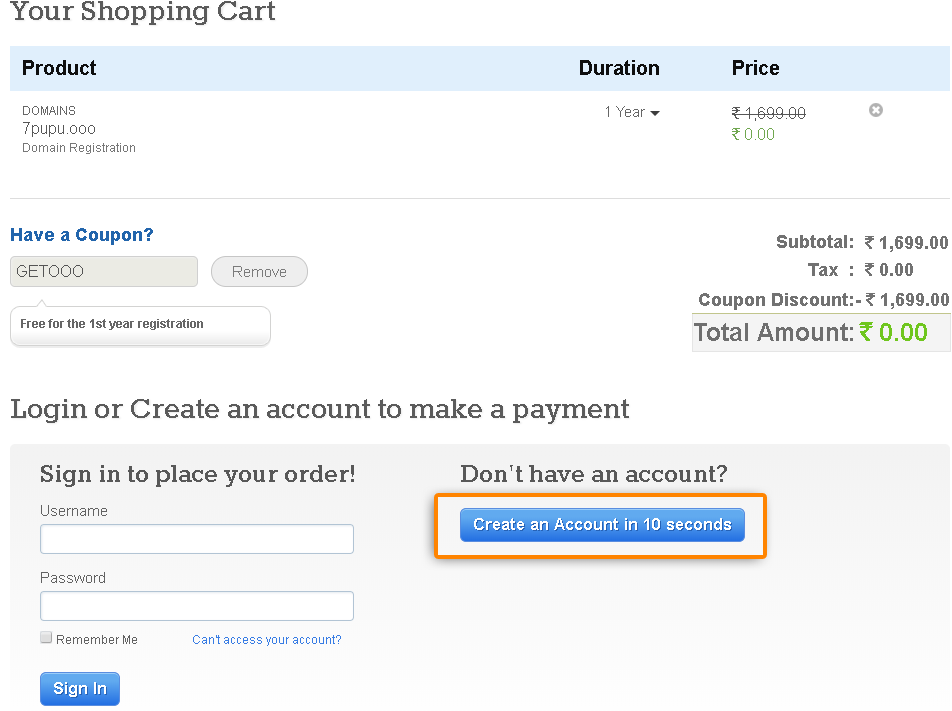
Task: Open the "Can't access your account?" link
Action: click(x=267, y=640)
